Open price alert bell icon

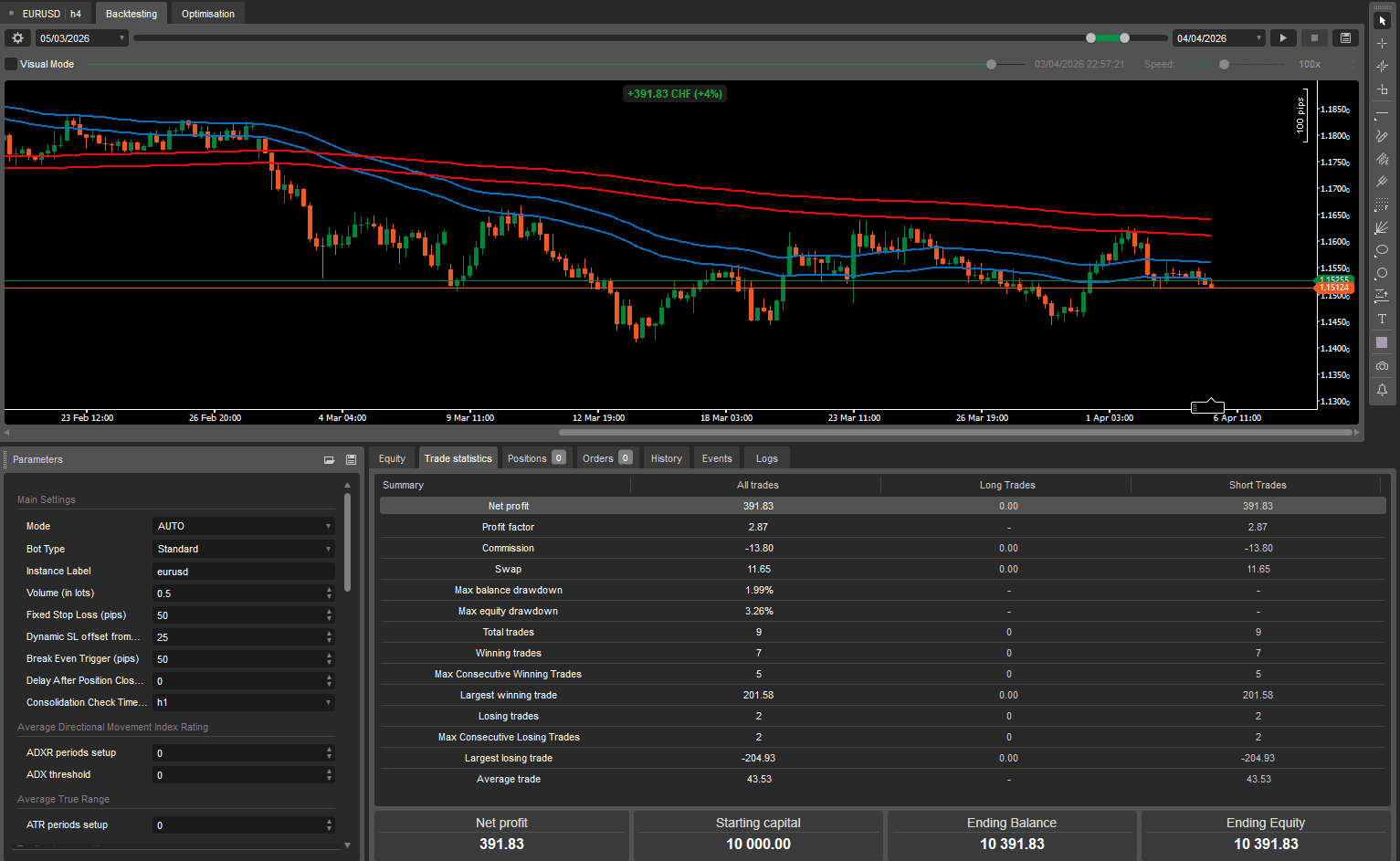coord(1382,390)
